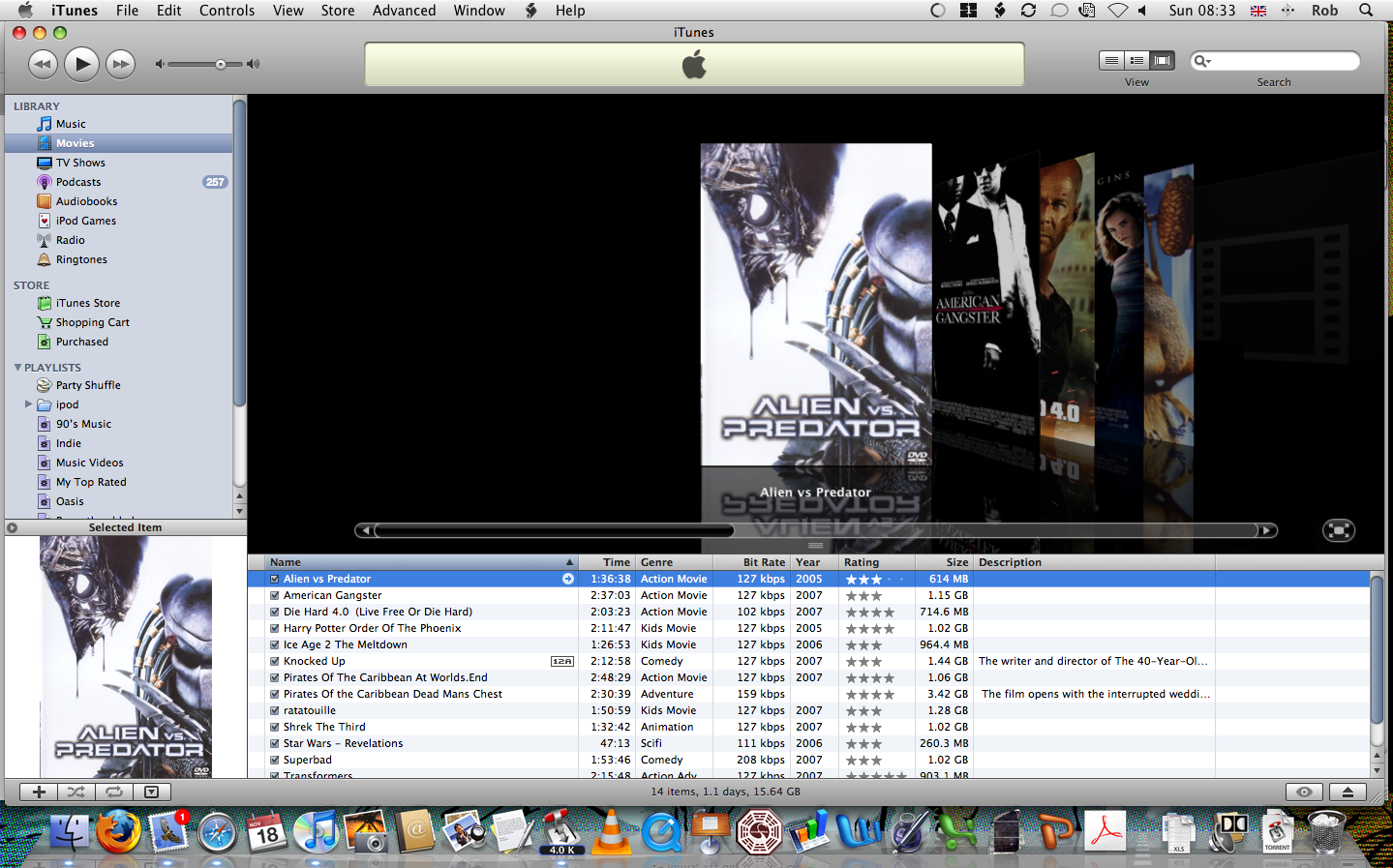Image resolution: width=1393 pixels, height=868 pixels.
Task: Turn on shuffle at bottom bar
Action: (x=76, y=792)
